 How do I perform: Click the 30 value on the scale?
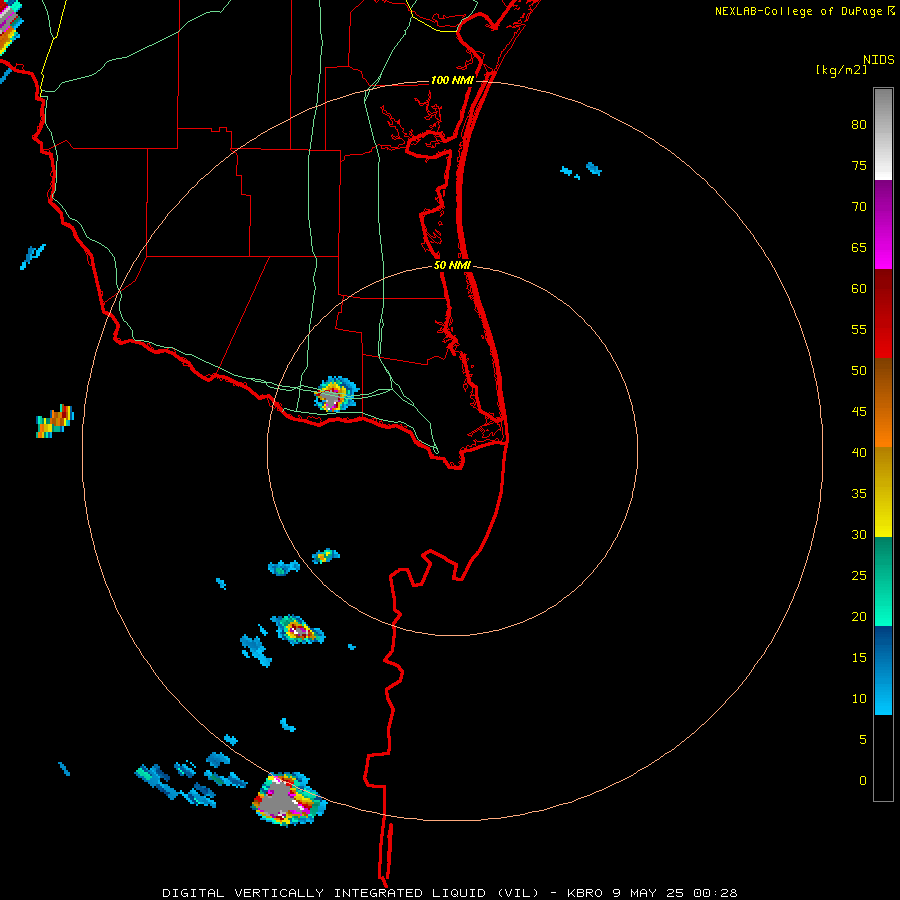coord(859,534)
